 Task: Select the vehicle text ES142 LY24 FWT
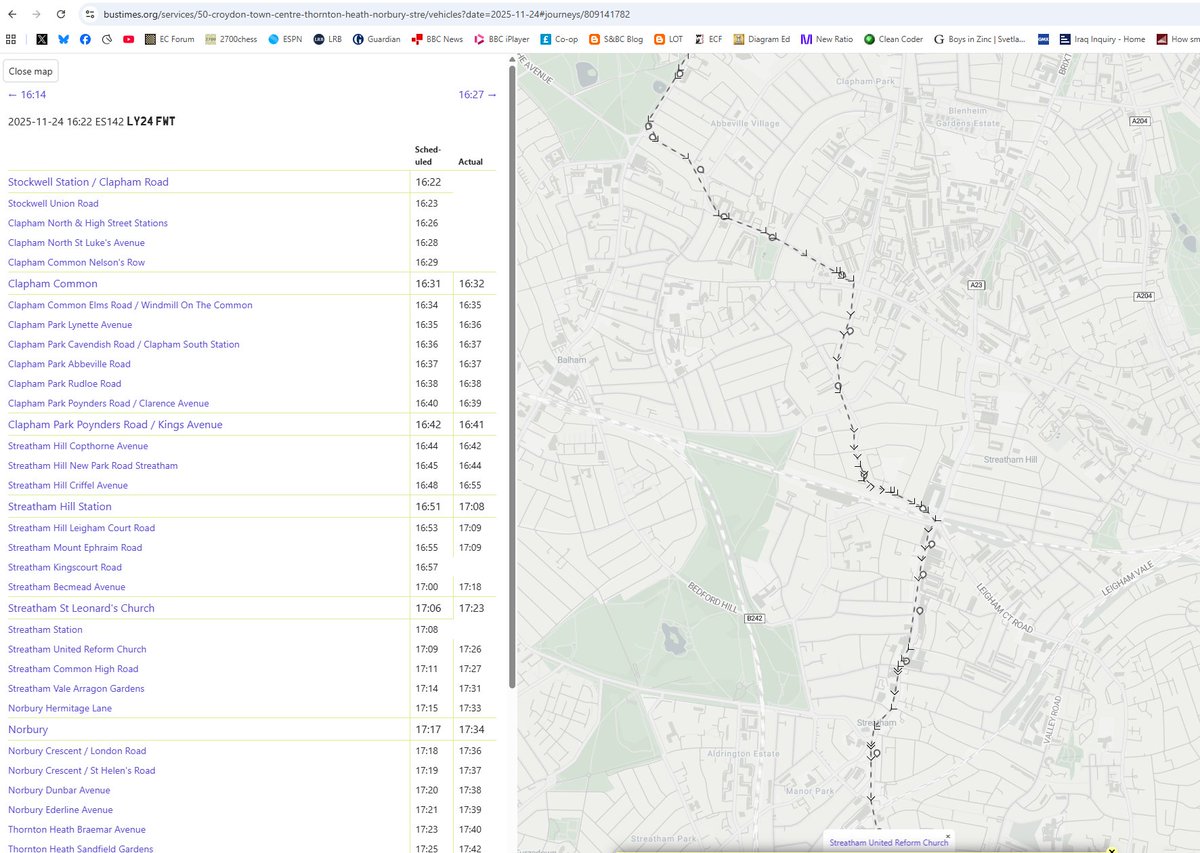pos(135,122)
